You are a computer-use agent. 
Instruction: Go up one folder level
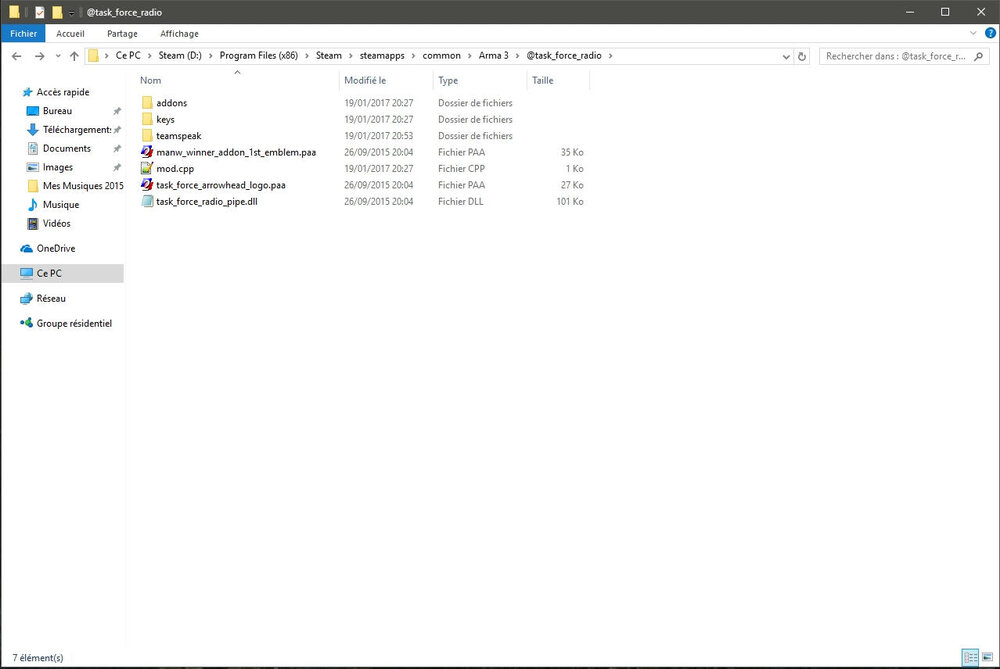[x=74, y=56]
